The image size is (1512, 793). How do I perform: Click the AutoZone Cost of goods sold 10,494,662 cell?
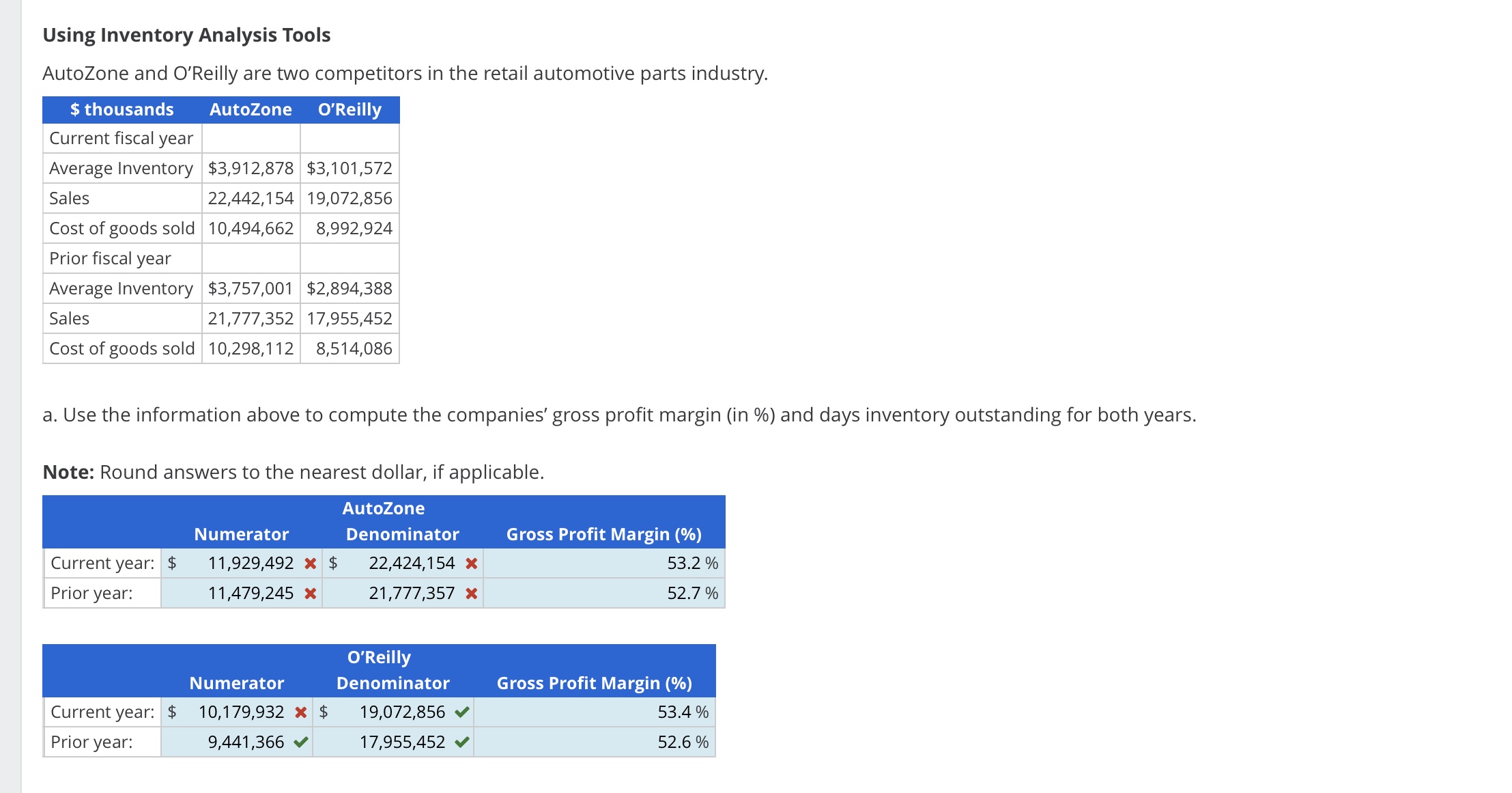[251, 229]
